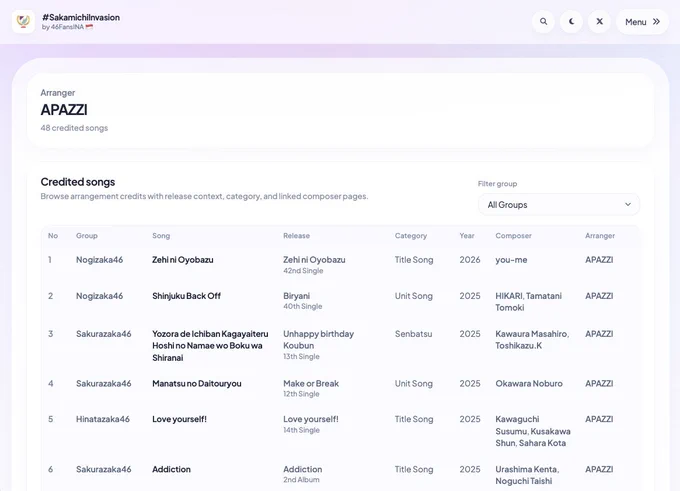Click APAZZI arranger in Shinjuku Back Off row
This screenshot has width=680, height=491.
pos(599,296)
